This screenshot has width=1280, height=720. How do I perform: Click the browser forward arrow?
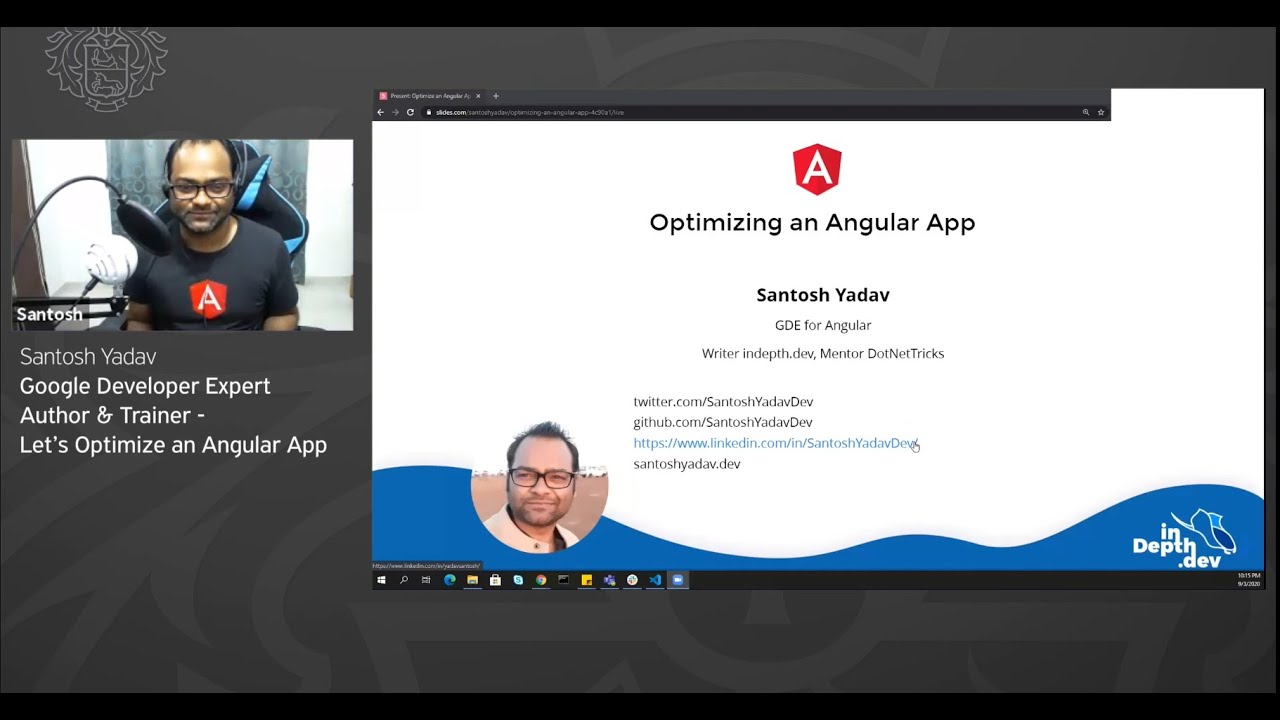pyautogui.click(x=395, y=112)
